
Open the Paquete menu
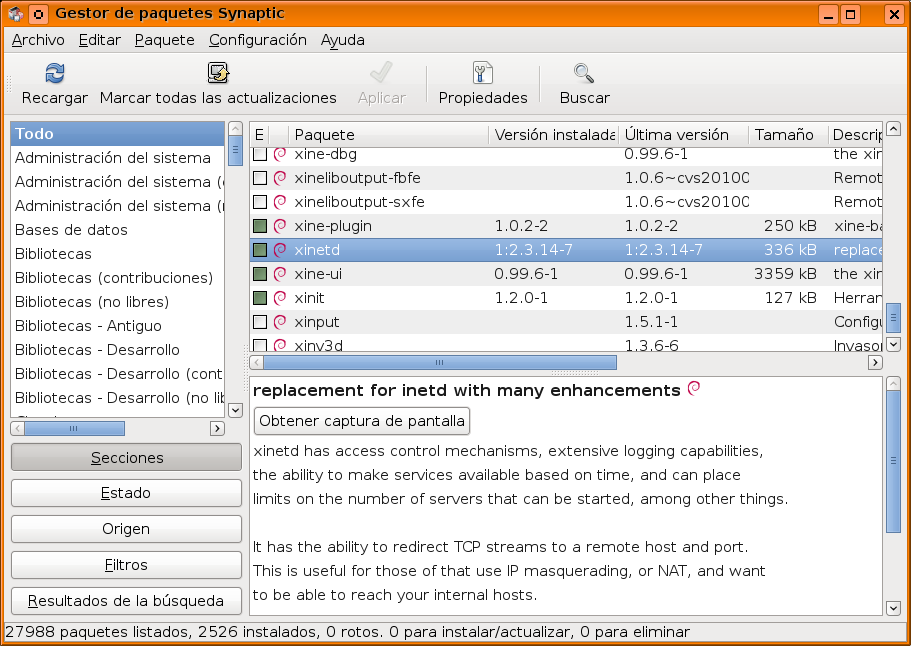164,40
